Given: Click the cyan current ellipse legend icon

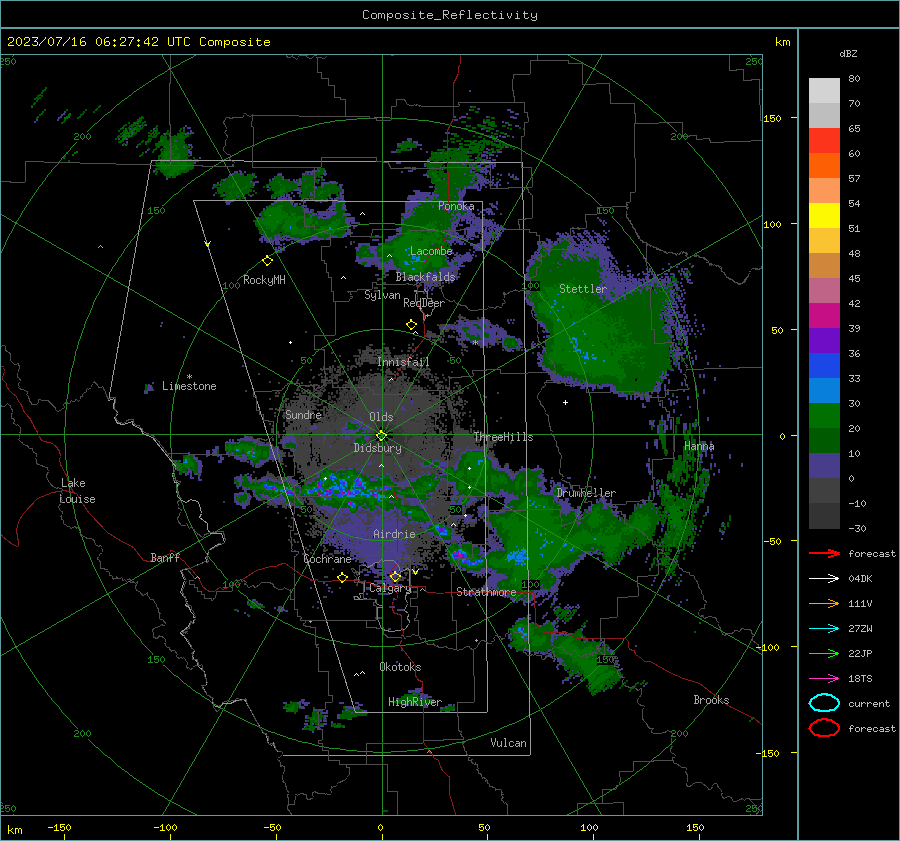Looking at the screenshot, I should (x=824, y=703).
